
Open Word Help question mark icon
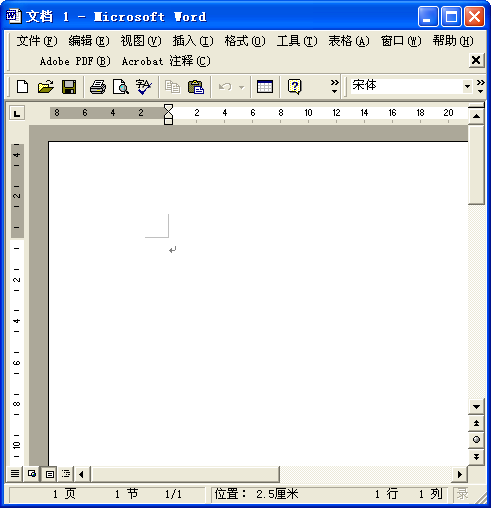(295, 87)
